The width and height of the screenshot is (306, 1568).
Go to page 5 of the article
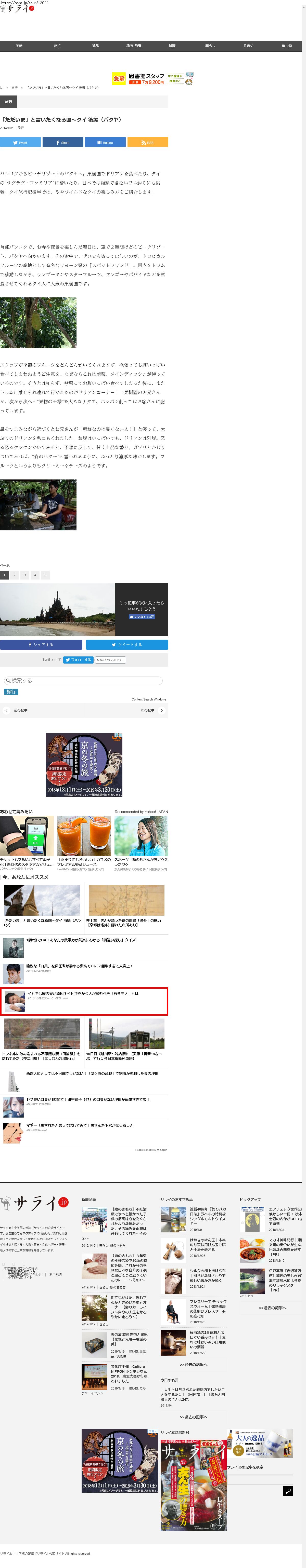pos(45,575)
